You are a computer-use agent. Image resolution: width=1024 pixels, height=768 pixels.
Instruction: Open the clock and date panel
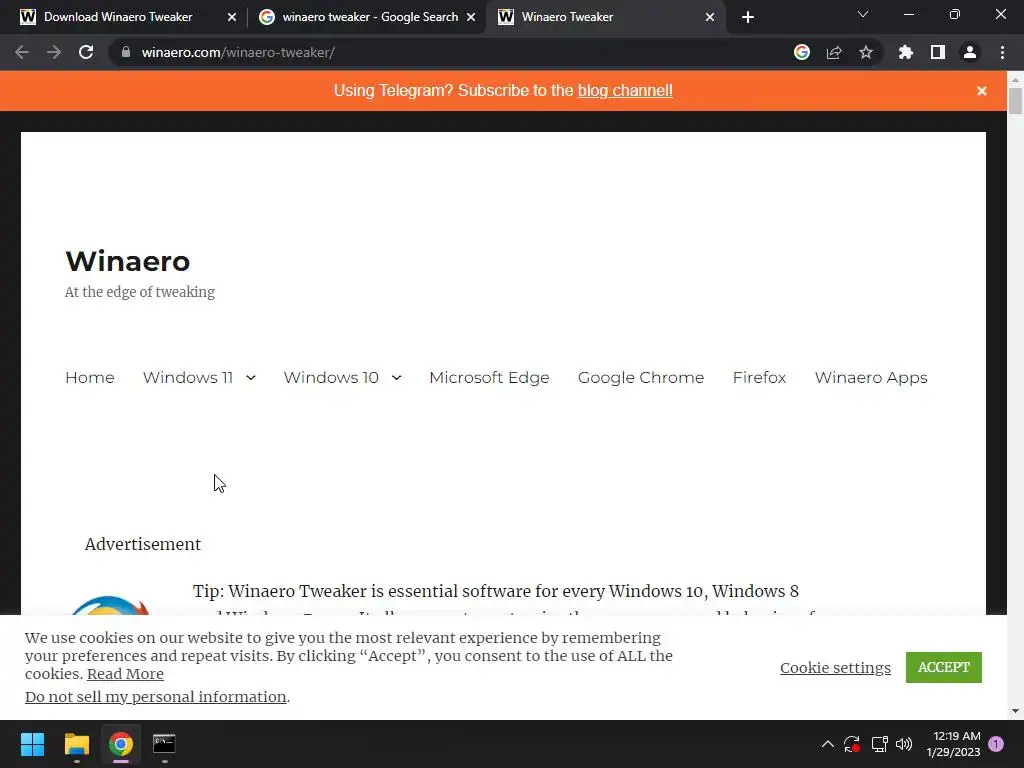(x=953, y=744)
